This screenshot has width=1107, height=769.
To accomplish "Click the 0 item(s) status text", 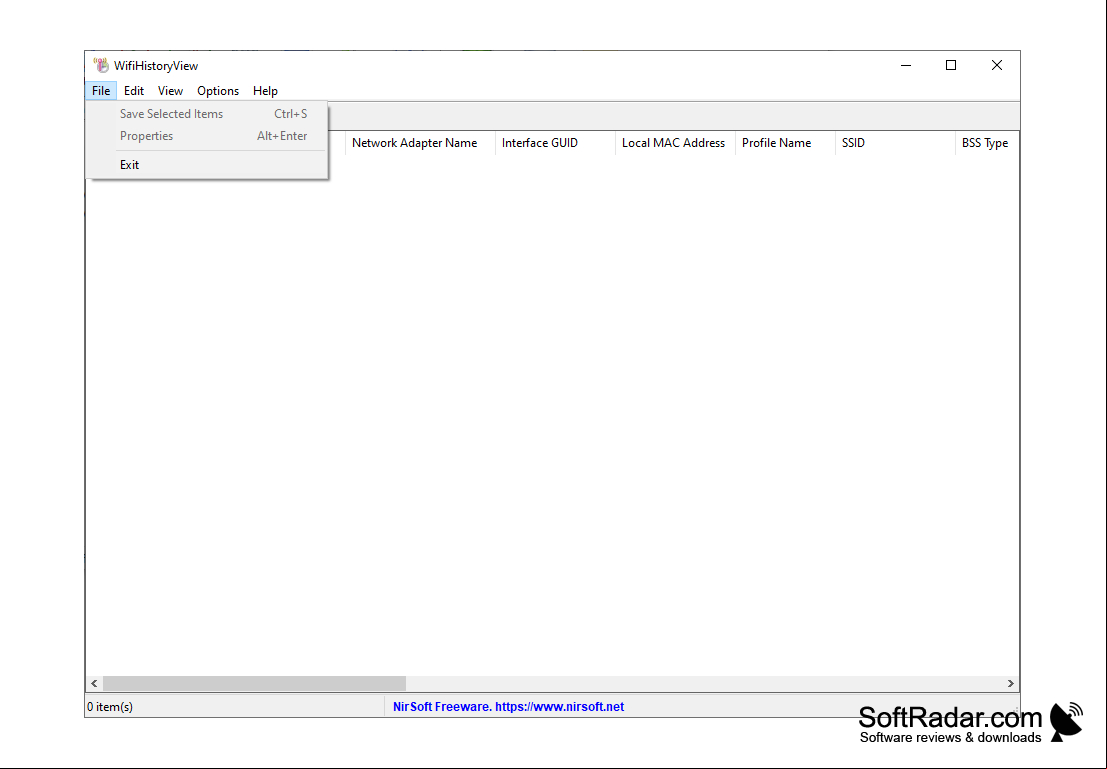I will point(110,707).
